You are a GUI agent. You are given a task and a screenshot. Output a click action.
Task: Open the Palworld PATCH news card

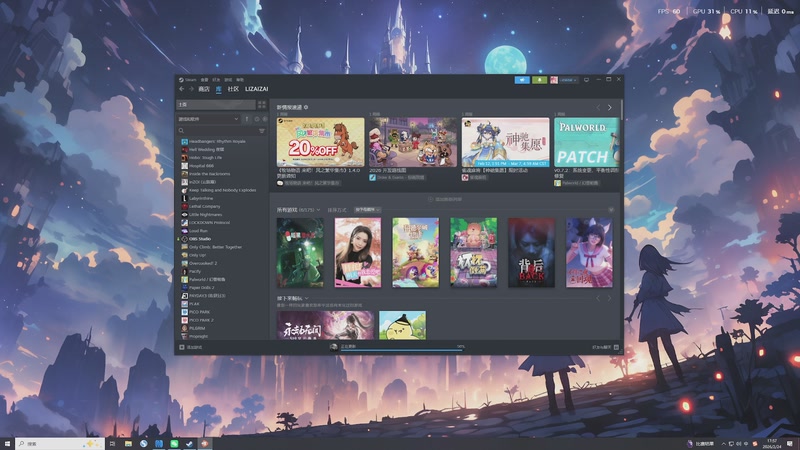click(x=587, y=142)
